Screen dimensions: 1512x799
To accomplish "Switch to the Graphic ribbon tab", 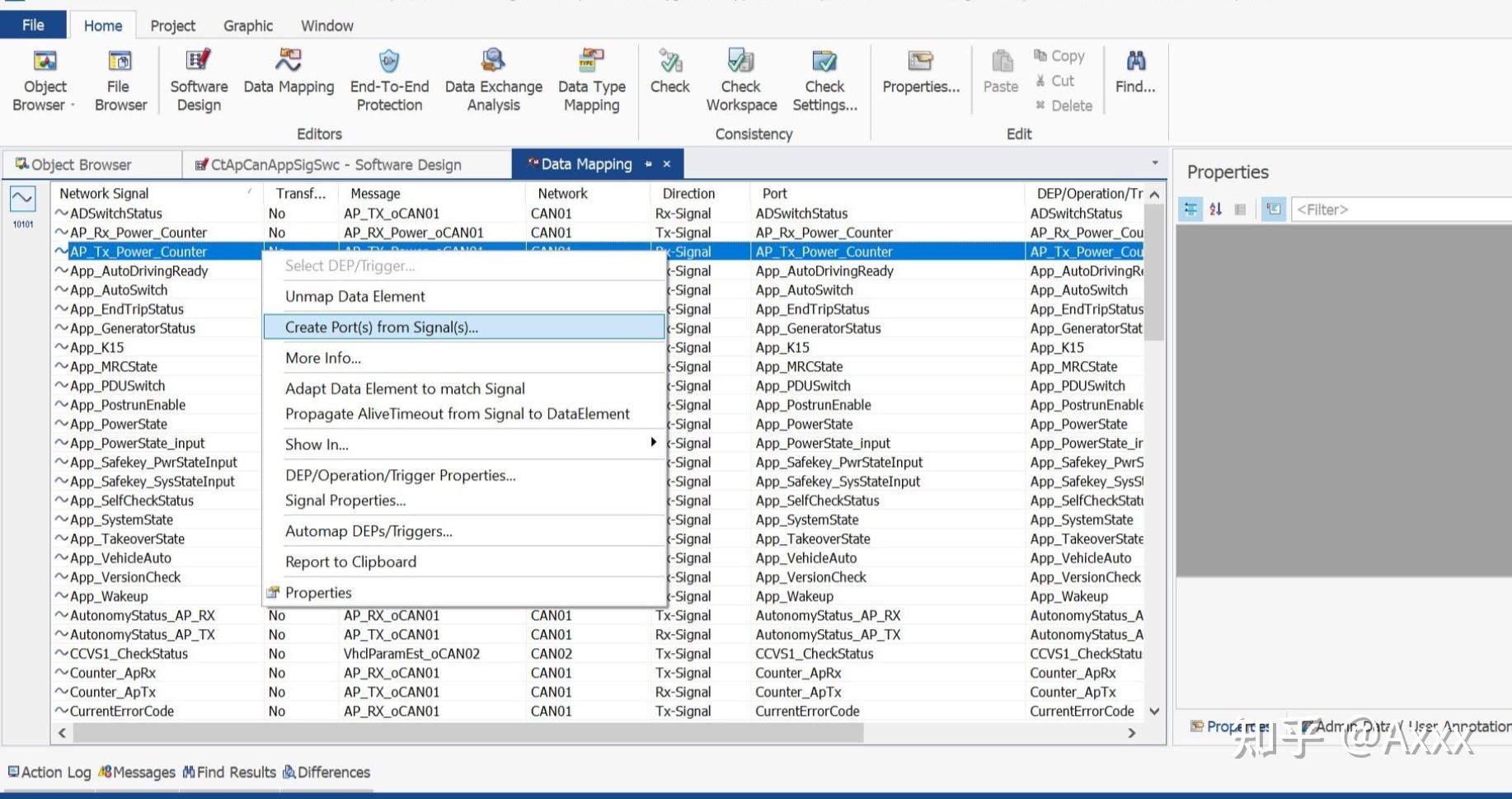I will tap(247, 26).
